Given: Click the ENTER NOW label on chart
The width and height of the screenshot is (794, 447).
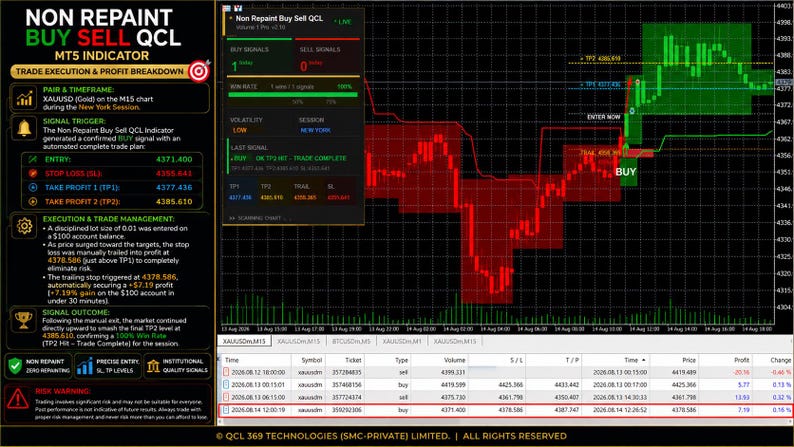Looking at the screenshot, I should tap(603, 117).
